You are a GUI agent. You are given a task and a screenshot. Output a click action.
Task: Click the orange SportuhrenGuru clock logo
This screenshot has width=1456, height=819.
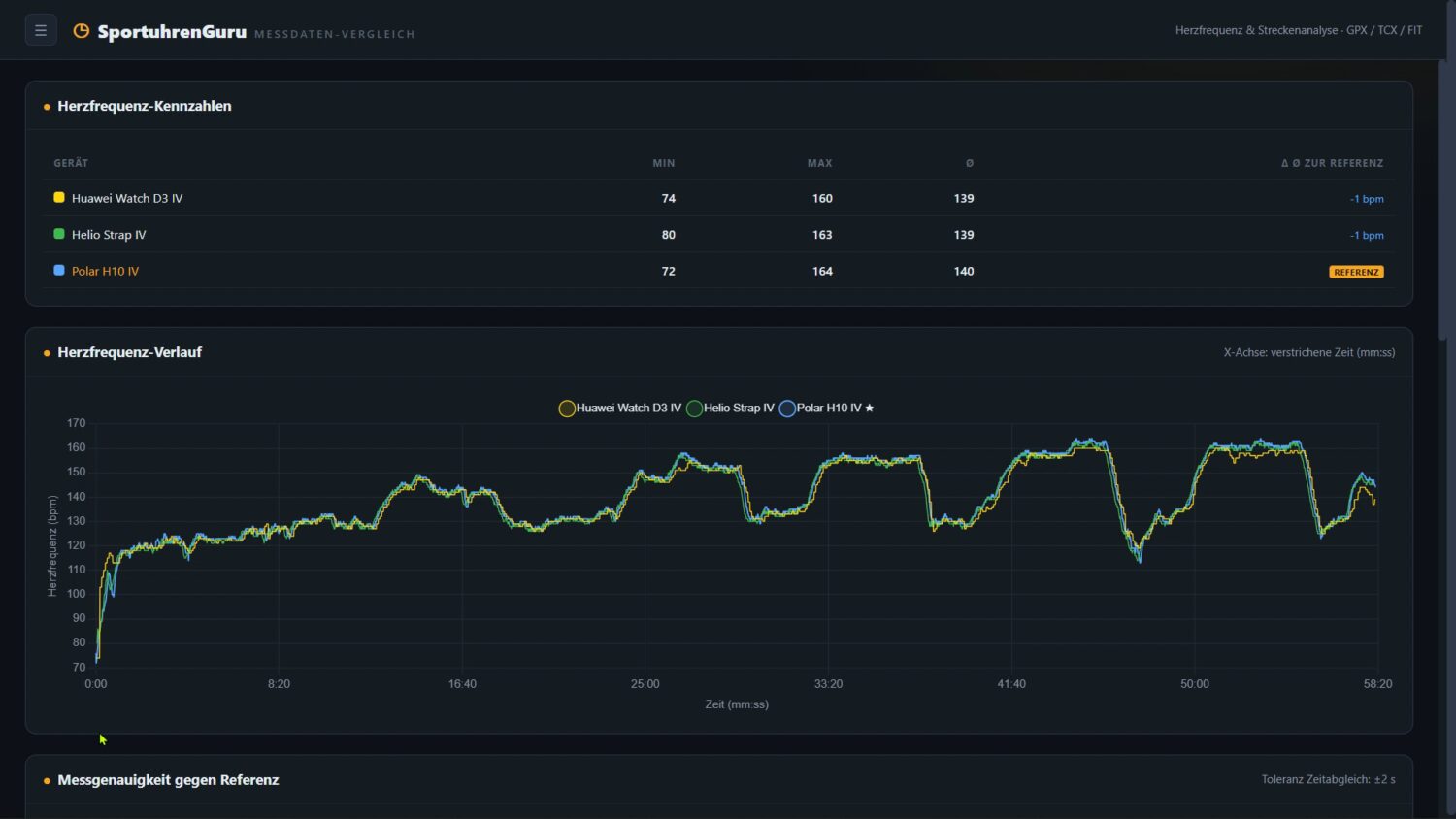click(x=82, y=31)
